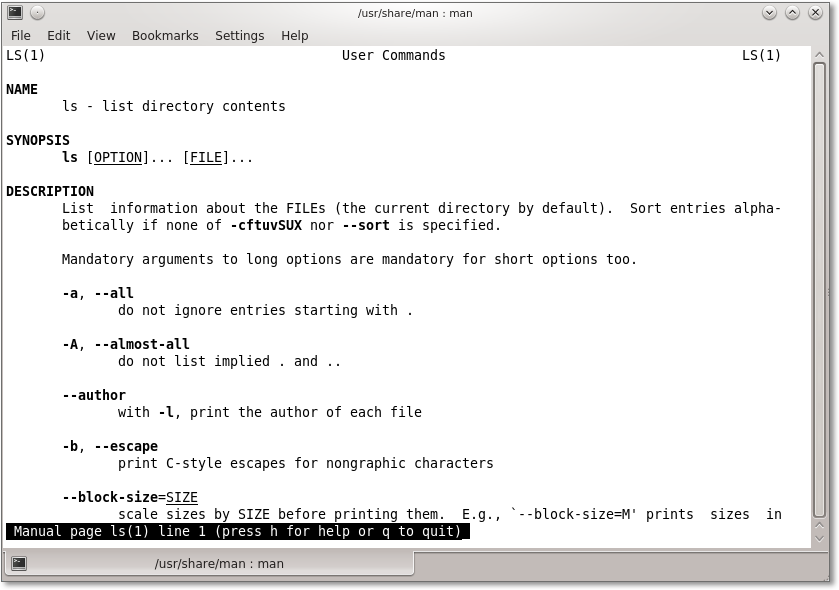Open the window menu terminal icon in title bar
Image resolution: width=839 pixels, height=590 pixels.
(15, 13)
